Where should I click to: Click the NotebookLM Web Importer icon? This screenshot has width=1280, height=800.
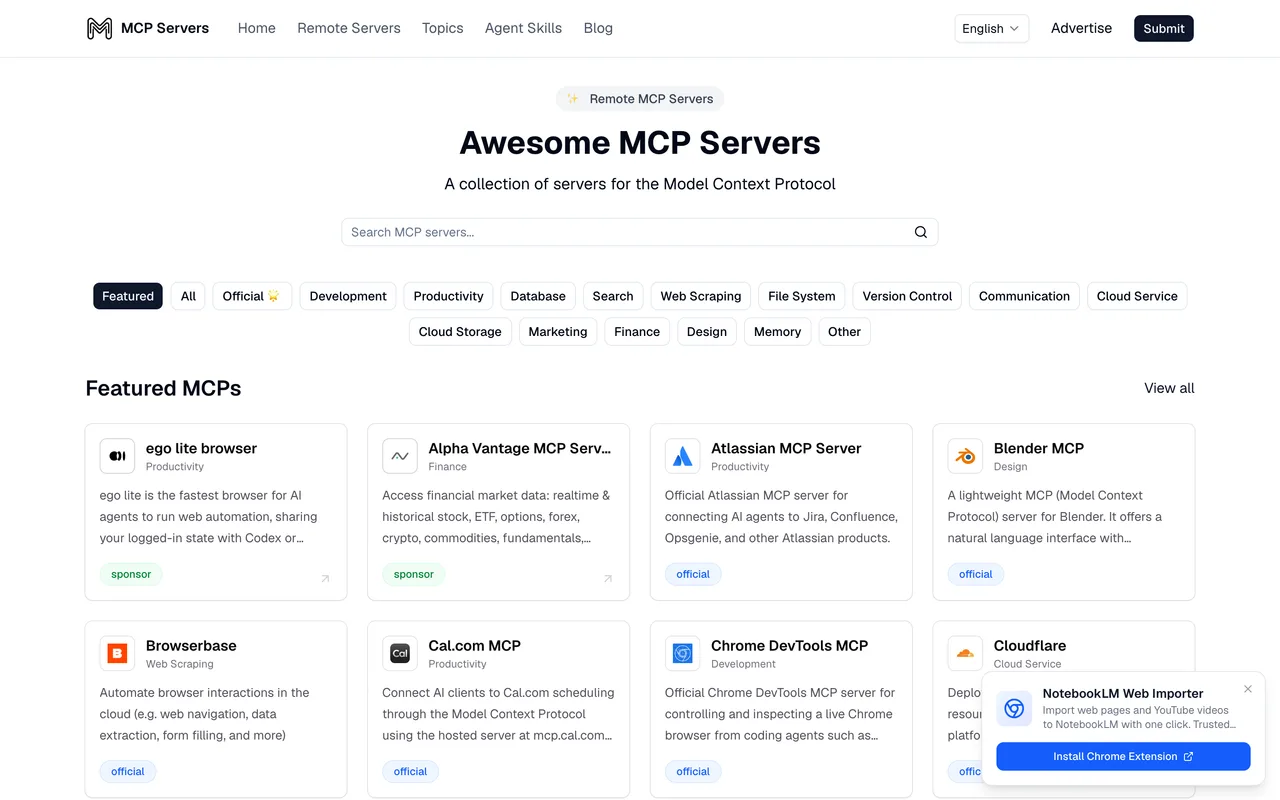click(x=1014, y=708)
